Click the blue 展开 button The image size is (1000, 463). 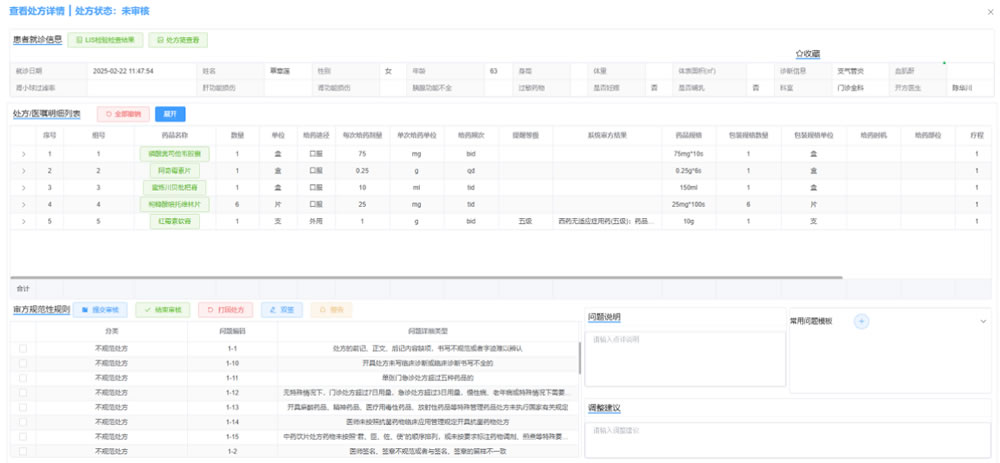(170, 114)
